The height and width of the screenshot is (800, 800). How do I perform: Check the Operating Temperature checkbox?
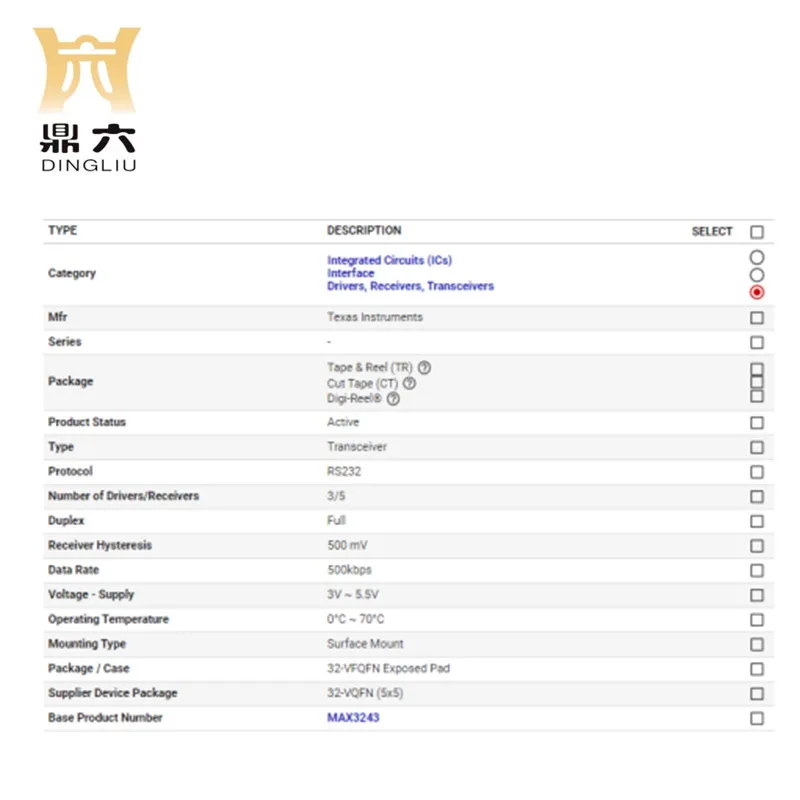(757, 620)
